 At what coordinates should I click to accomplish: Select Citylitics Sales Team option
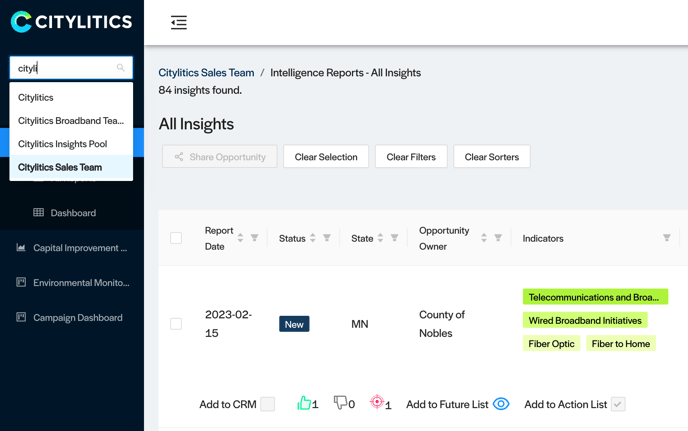pyautogui.click(x=71, y=167)
